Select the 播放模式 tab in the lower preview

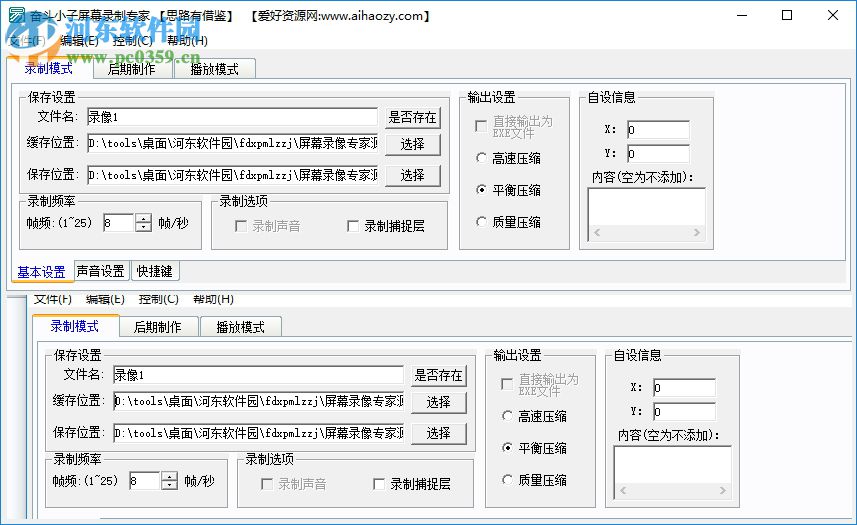pyautogui.click(x=240, y=327)
